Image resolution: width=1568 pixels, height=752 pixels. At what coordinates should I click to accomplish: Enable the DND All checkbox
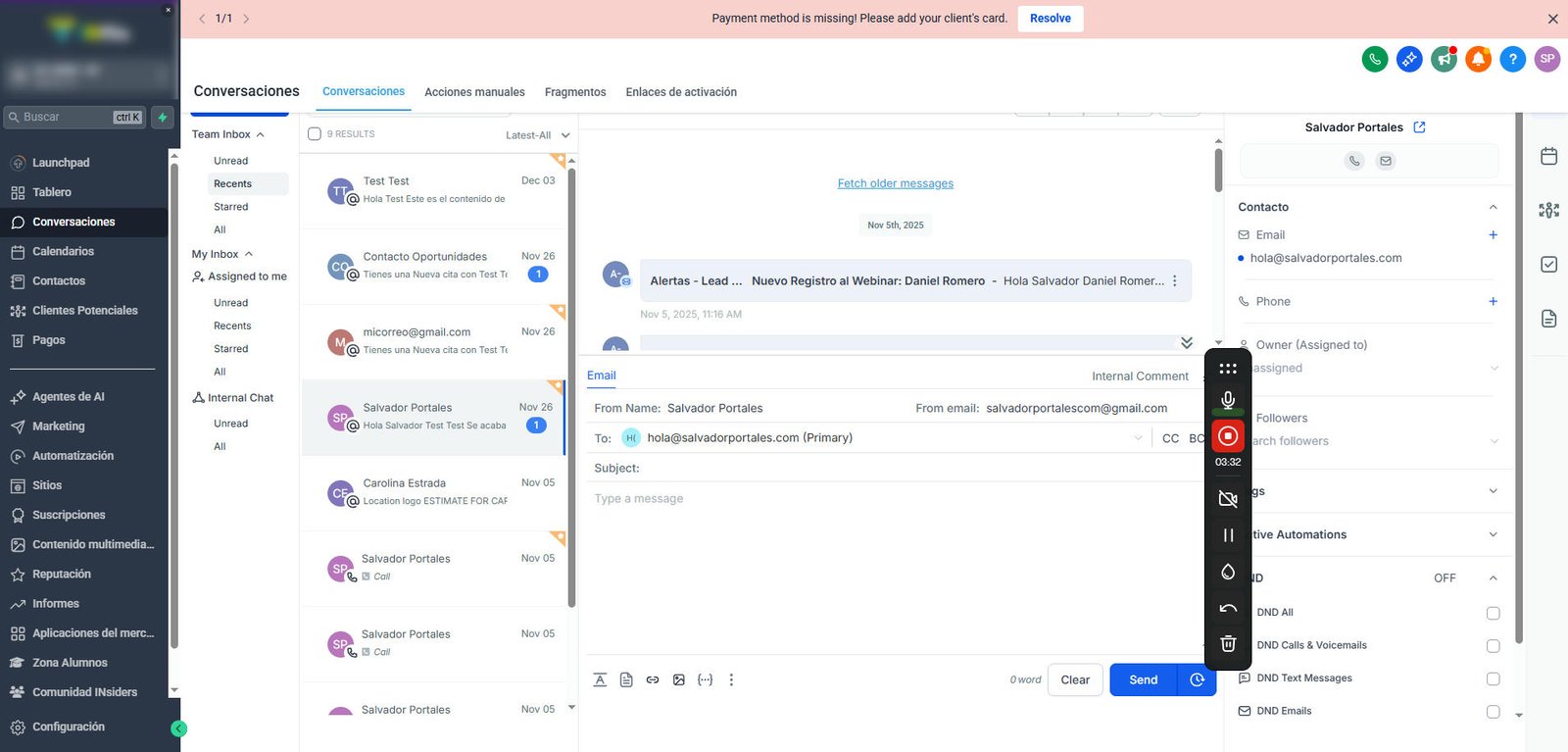pyautogui.click(x=1494, y=613)
